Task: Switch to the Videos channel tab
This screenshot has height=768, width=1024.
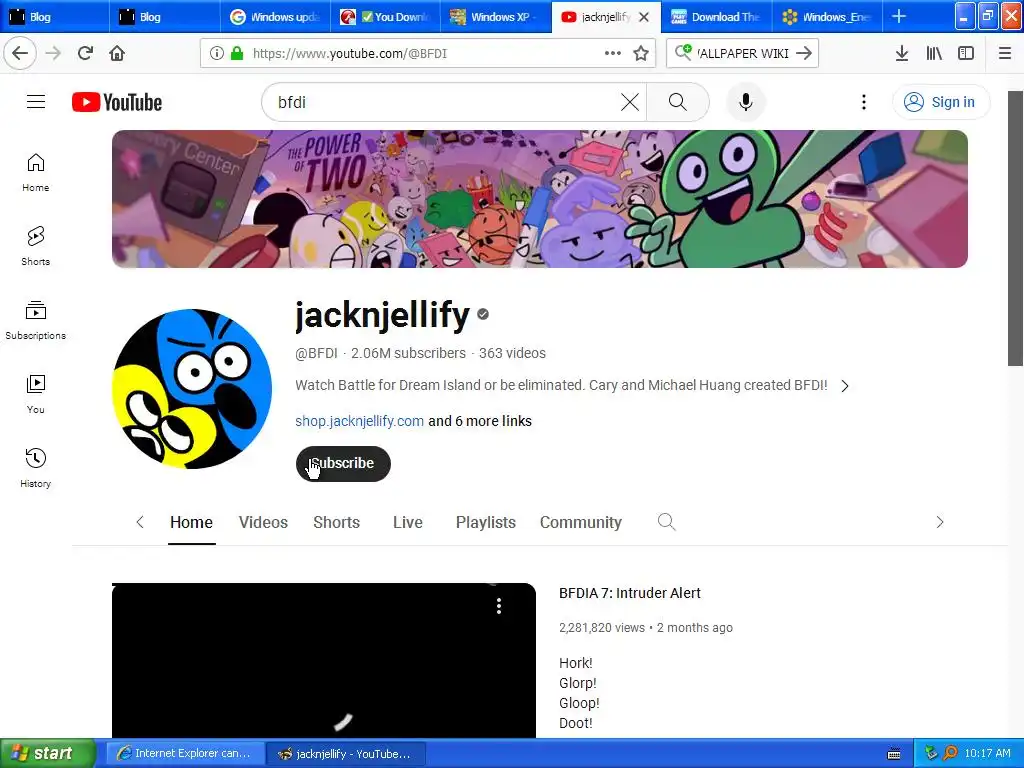Action: click(263, 522)
